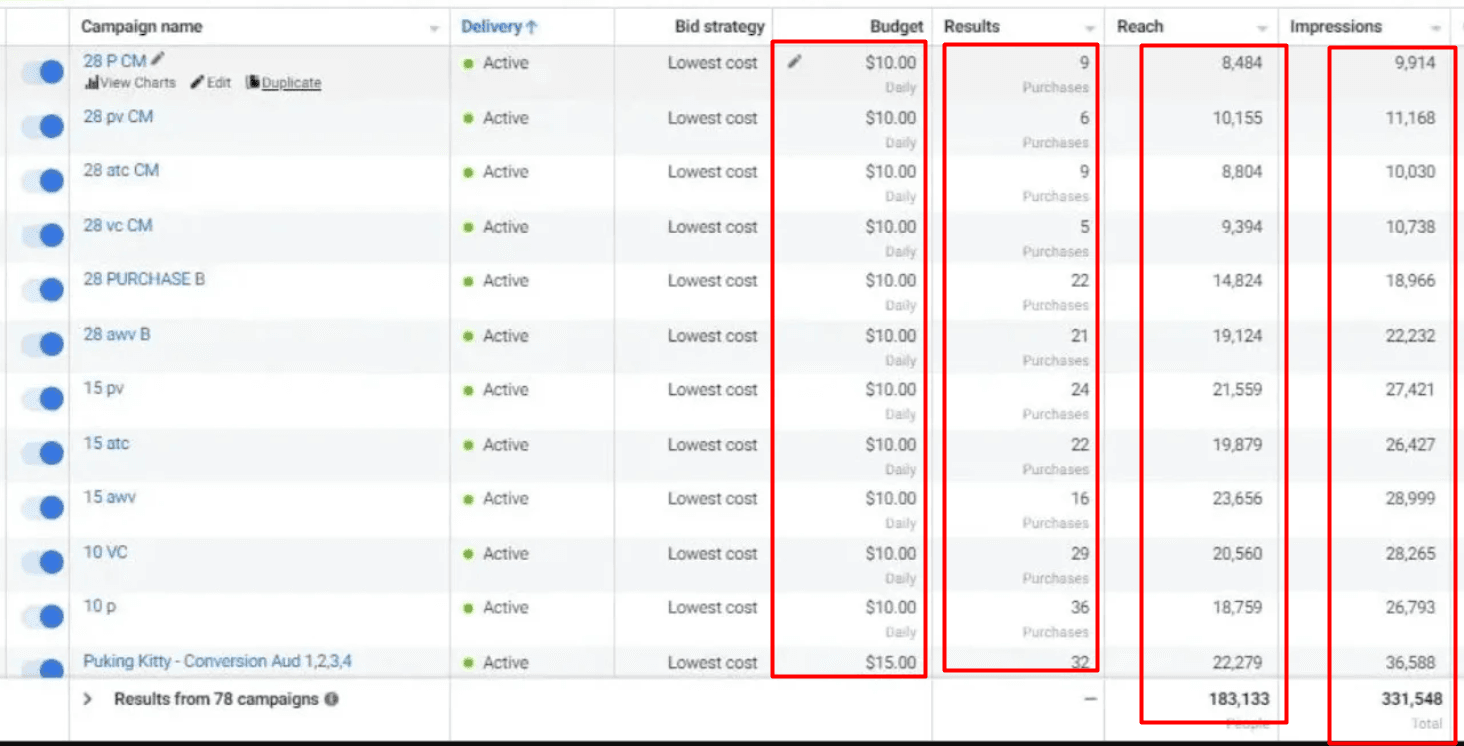Open the Results column dropdown arrow
The image size is (1464, 746).
[x=1090, y=28]
